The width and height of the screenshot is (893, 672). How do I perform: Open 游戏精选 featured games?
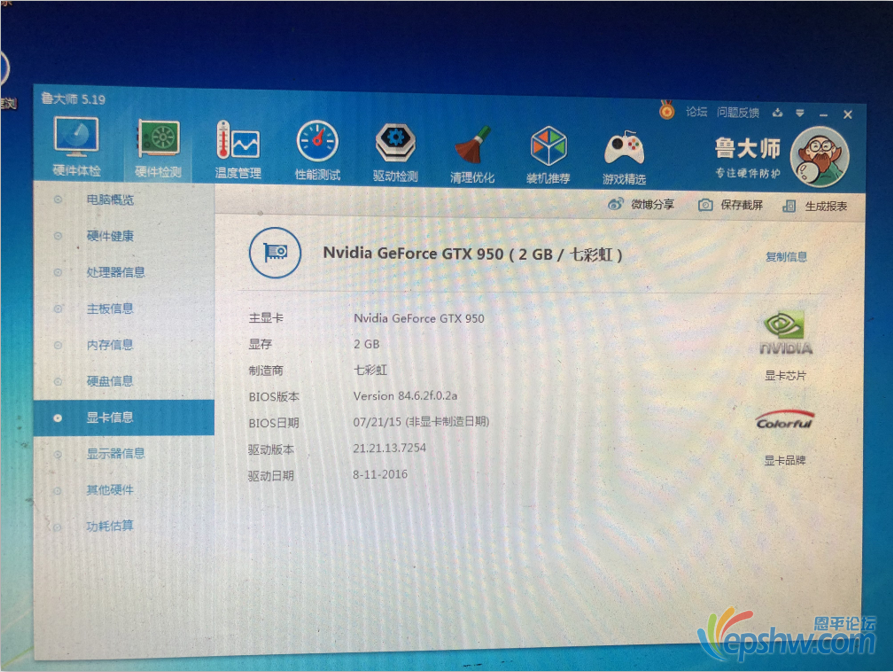tap(624, 156)
